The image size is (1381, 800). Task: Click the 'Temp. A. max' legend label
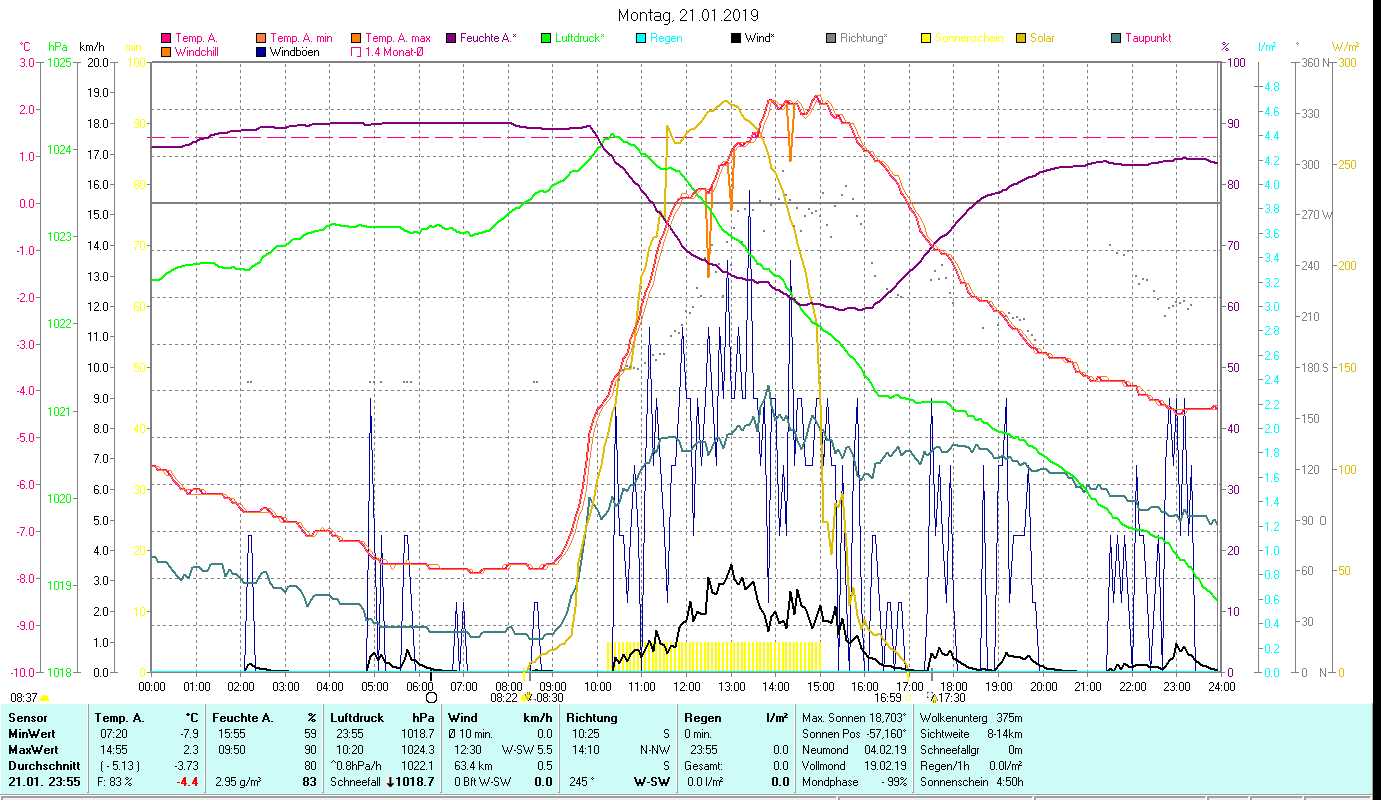(x=398, y=38)
